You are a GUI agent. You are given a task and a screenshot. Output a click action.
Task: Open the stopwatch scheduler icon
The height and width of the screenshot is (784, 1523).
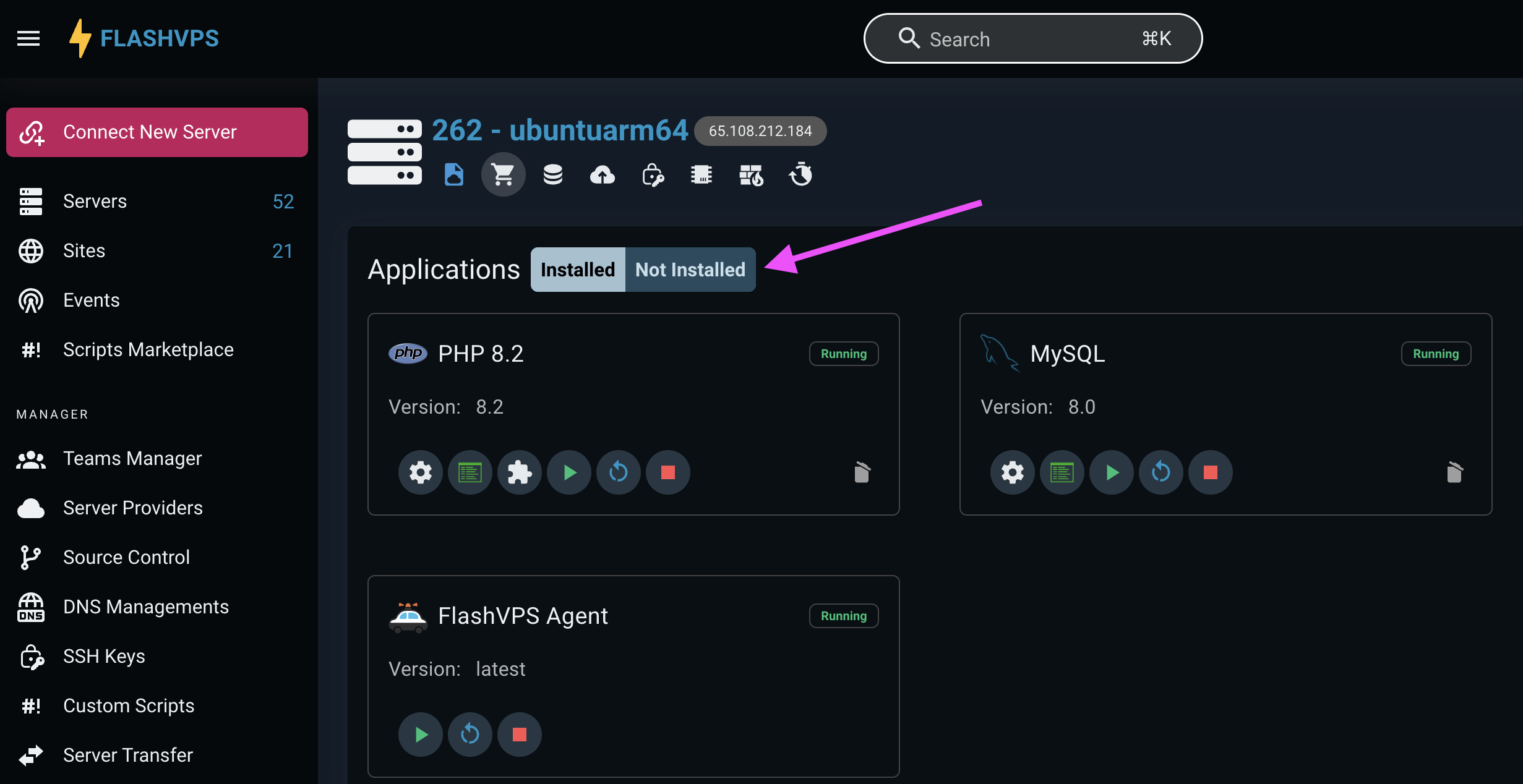point(800,174)
